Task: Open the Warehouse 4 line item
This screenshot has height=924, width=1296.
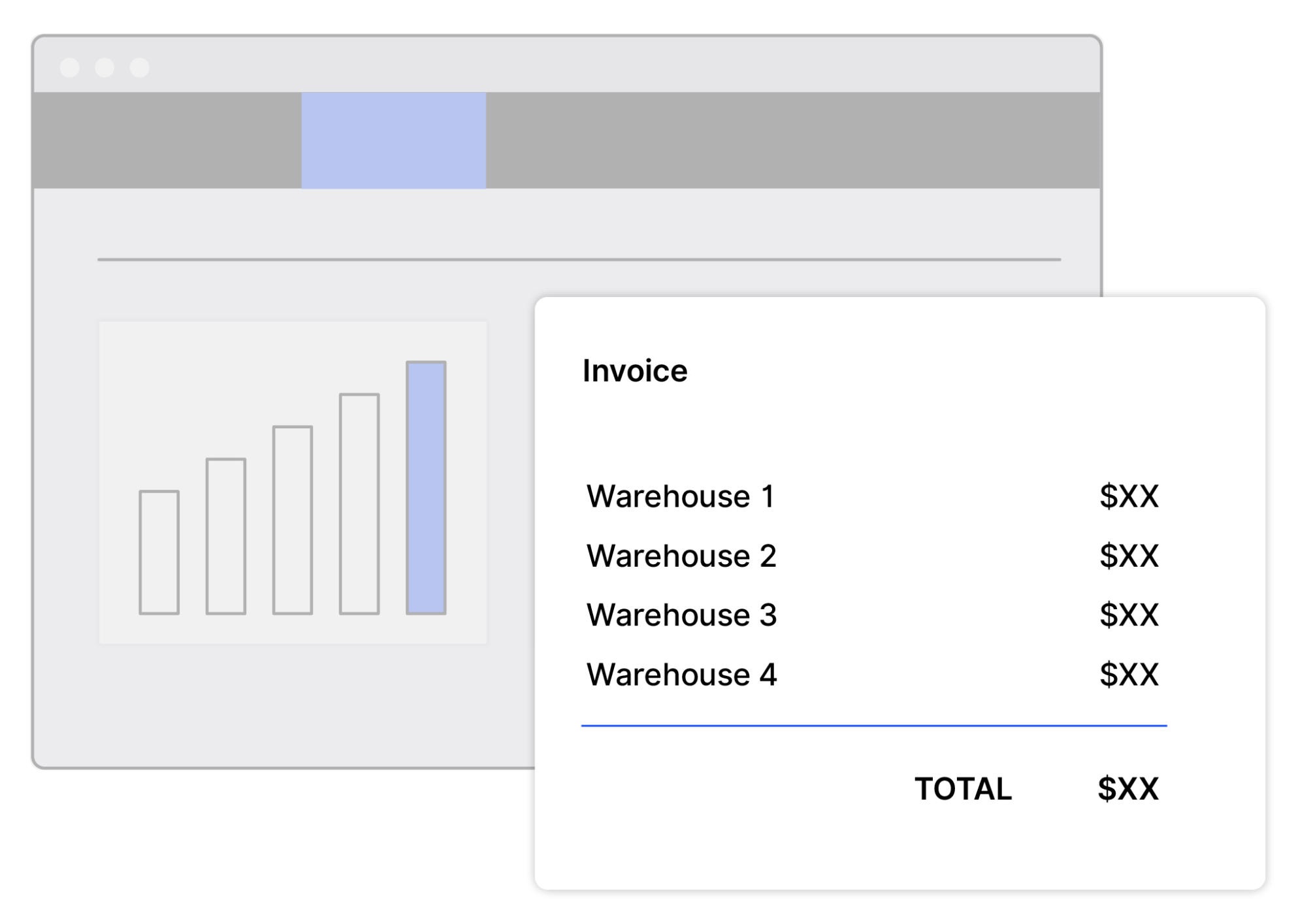Action: (x=681, y=675)
